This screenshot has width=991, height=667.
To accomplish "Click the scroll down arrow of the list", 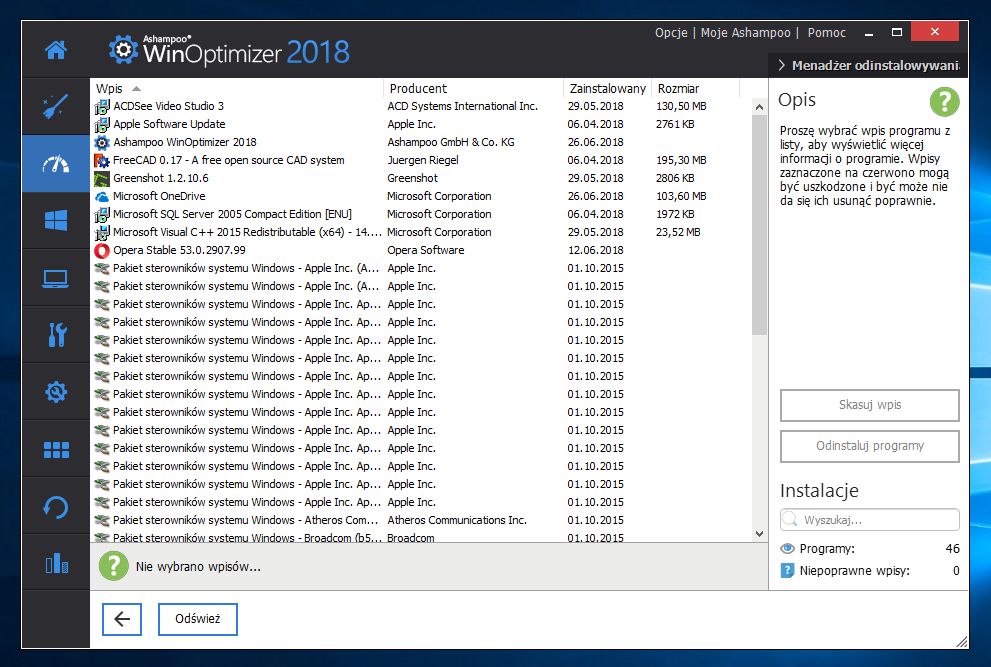I will pyautogui.click(x=759, y=534).
